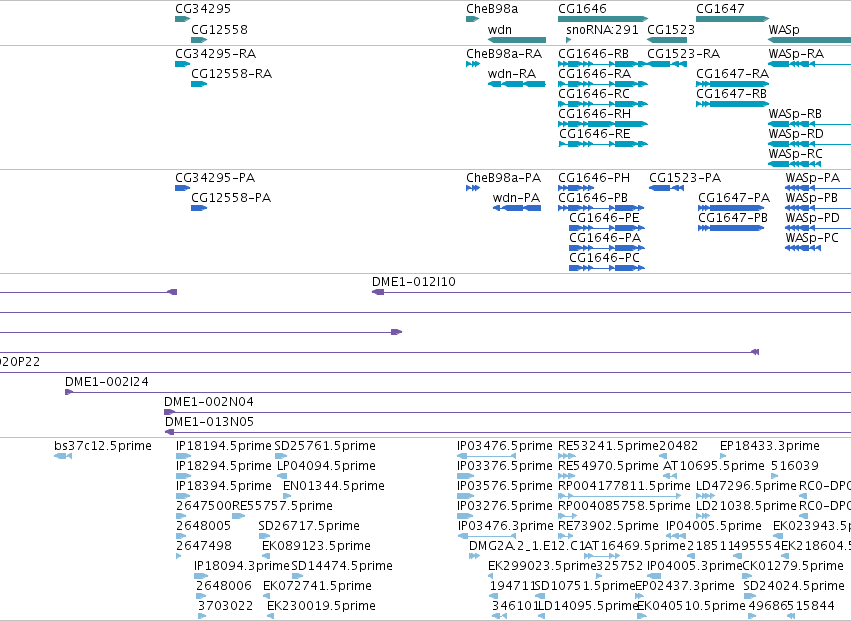Screen dimensions: 851x621
Task: Select protein label WASp-PB
Action: (x=811, y=198)
